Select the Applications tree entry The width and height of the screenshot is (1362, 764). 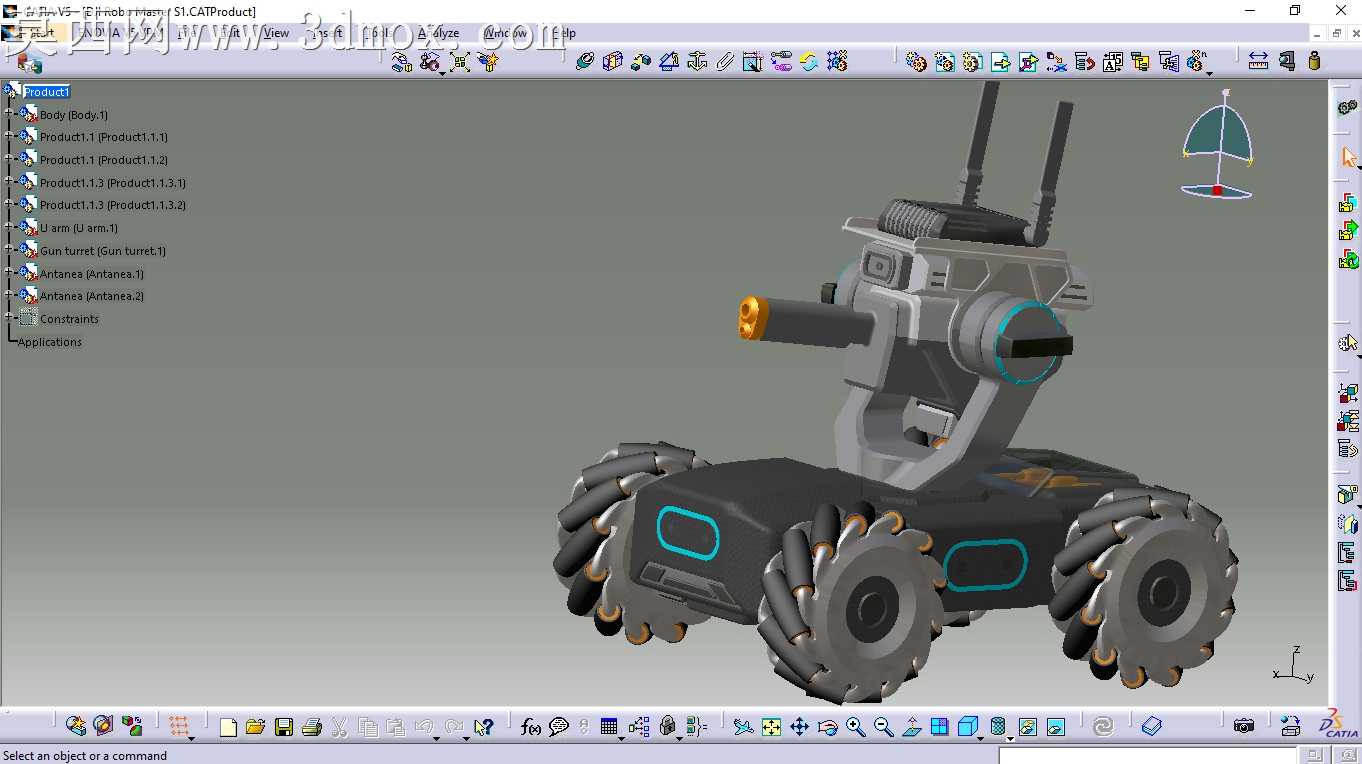[x=50, y=342]
